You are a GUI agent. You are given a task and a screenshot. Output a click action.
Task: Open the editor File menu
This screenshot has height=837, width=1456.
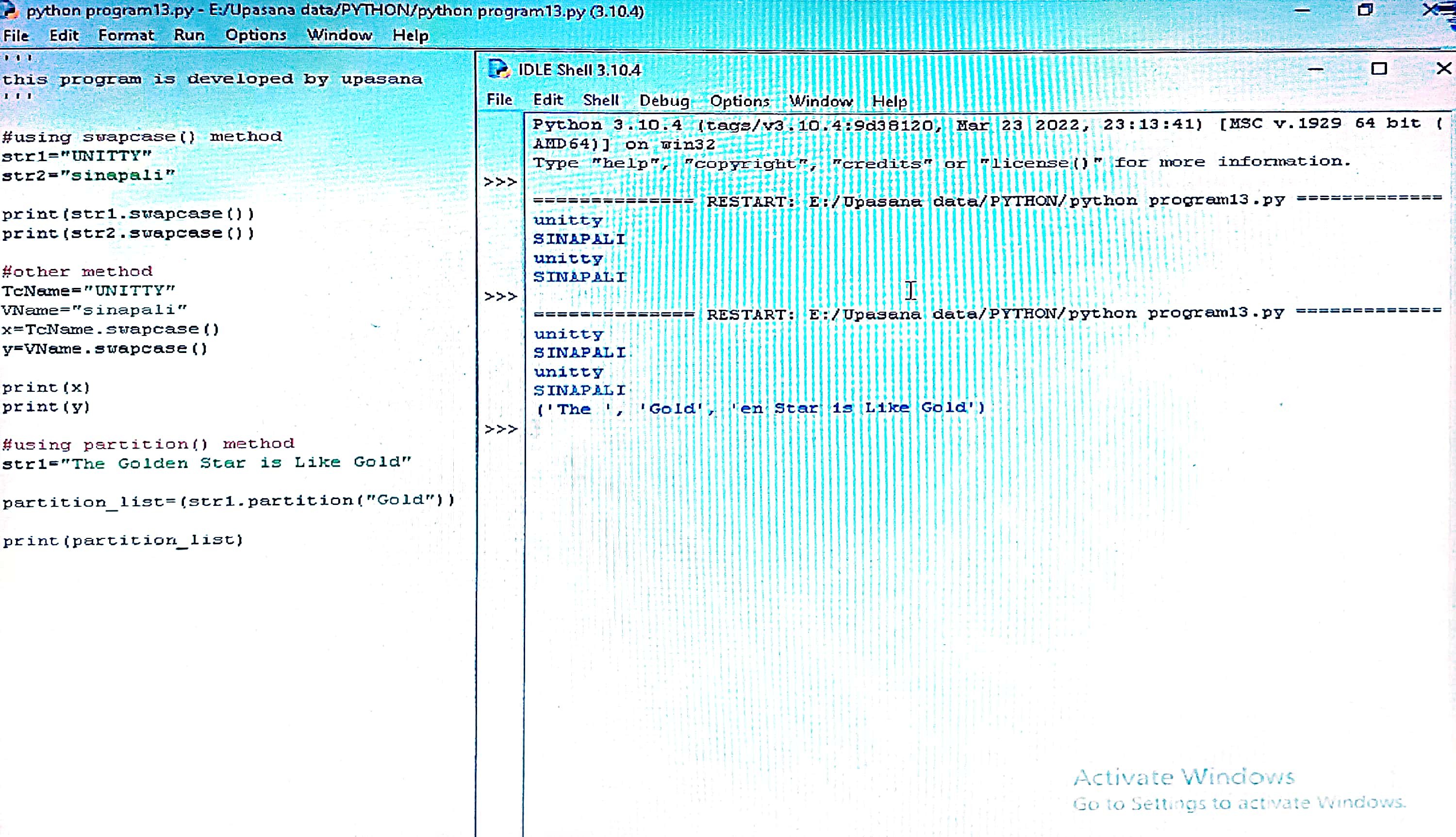coord(16,35)
